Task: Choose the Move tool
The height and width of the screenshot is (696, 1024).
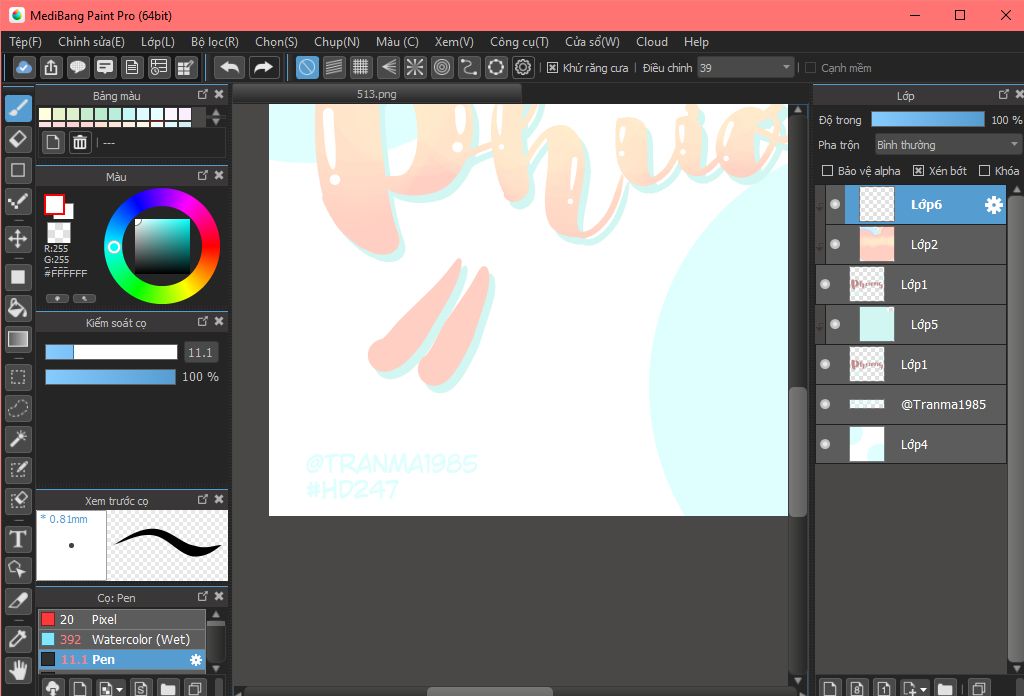Action: tap(18, 239)
